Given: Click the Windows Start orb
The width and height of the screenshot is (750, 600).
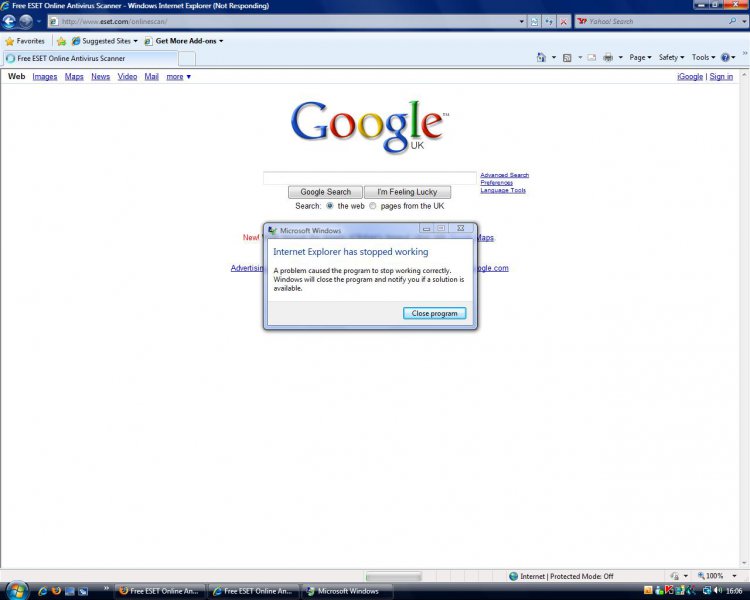Looking at the screenshot, I should pyautogui.click(x=17, y=591).
